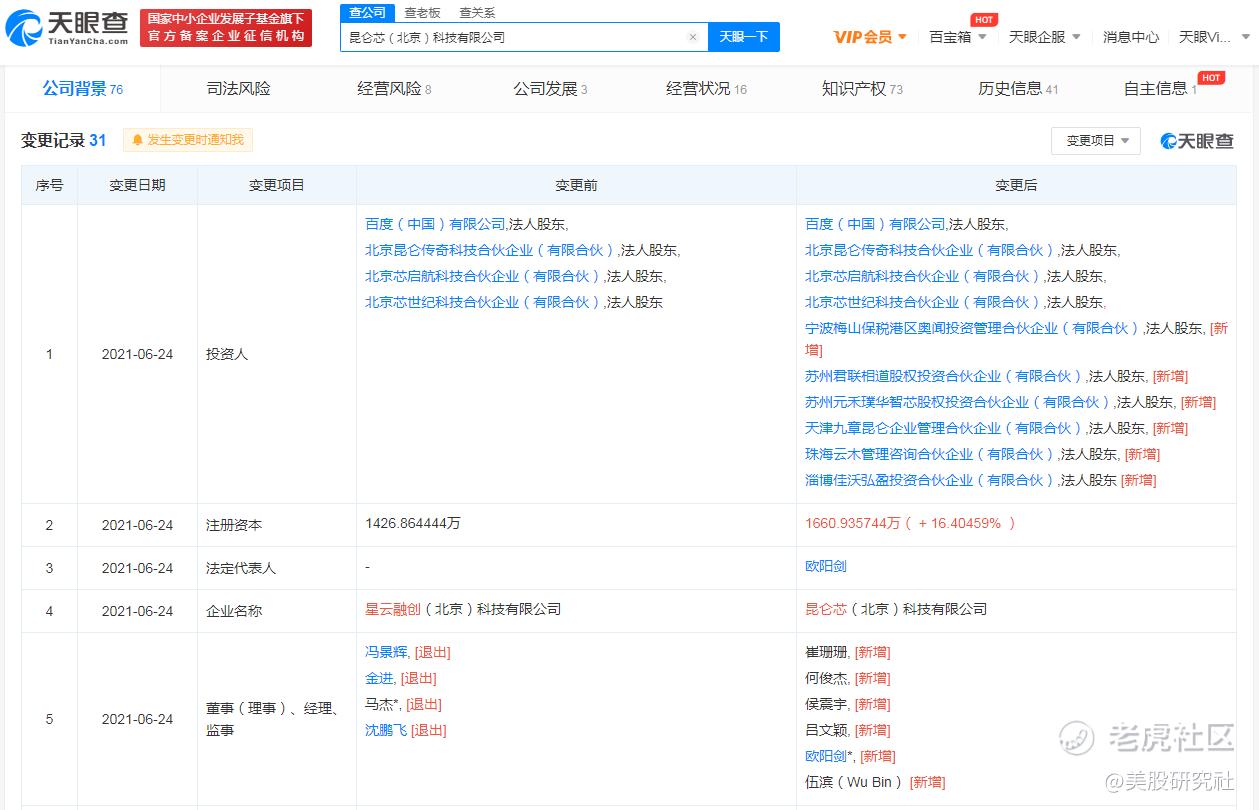Click the 变更前 column header
1259x810 pixels.
576,186
